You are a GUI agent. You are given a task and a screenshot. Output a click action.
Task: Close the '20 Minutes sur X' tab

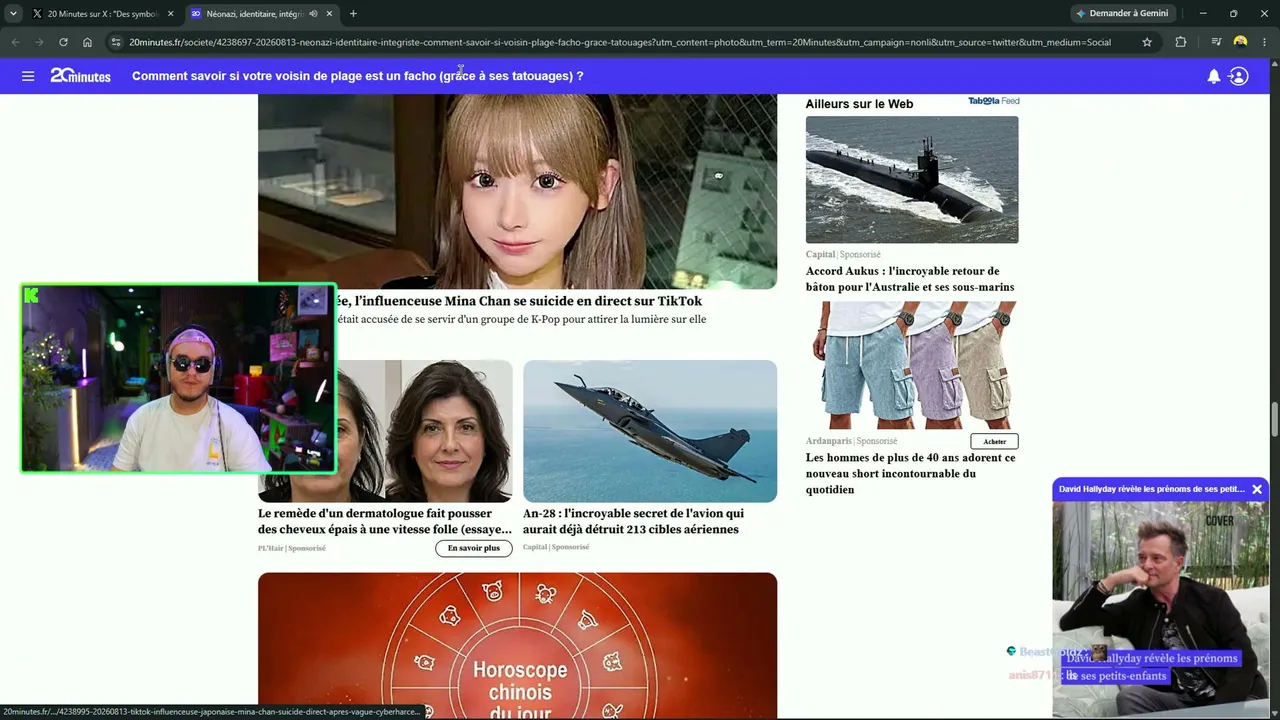click(171, 14)
